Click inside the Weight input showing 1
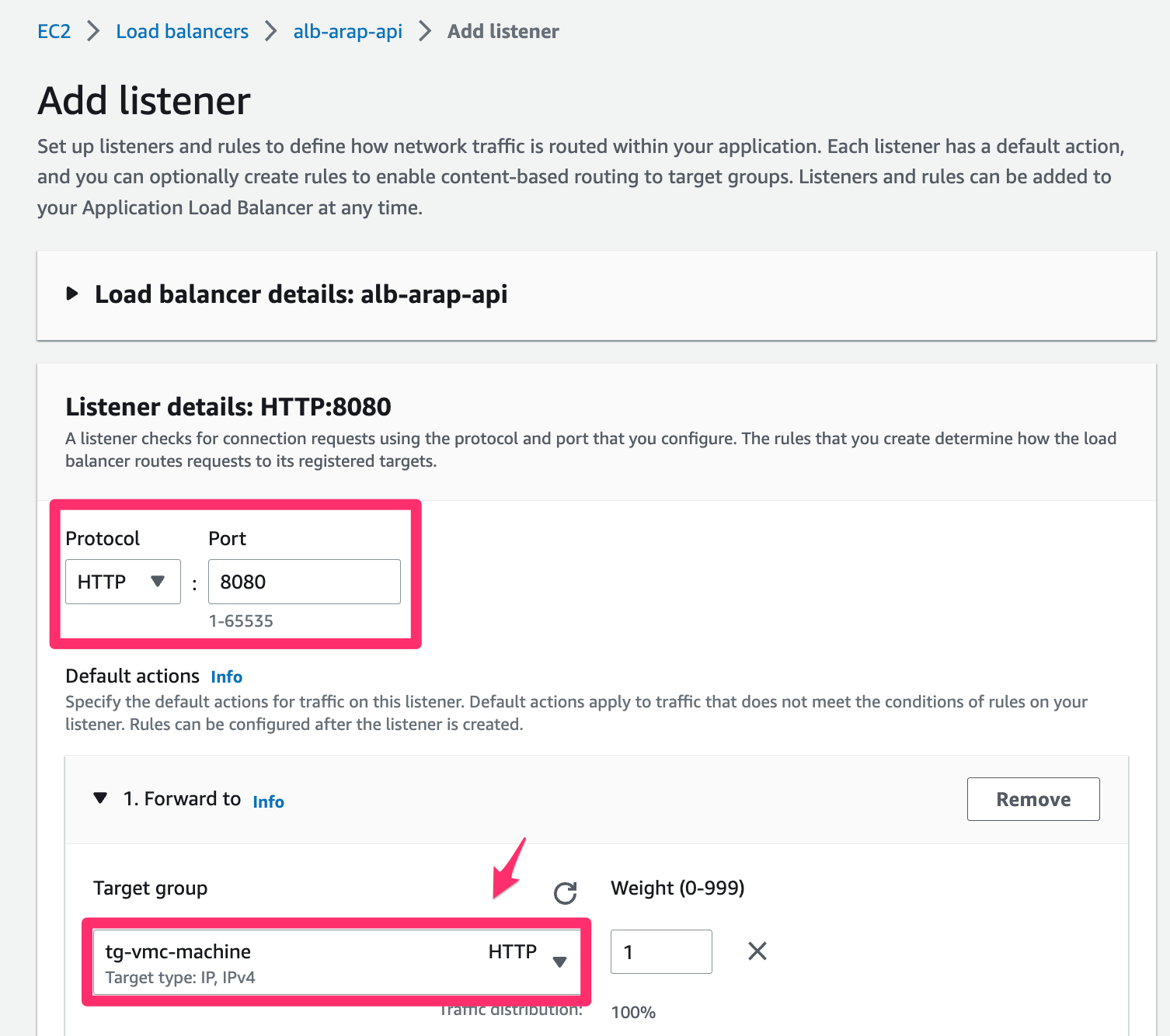This screenshot has width=1170, height=1036. coord(660,951)
